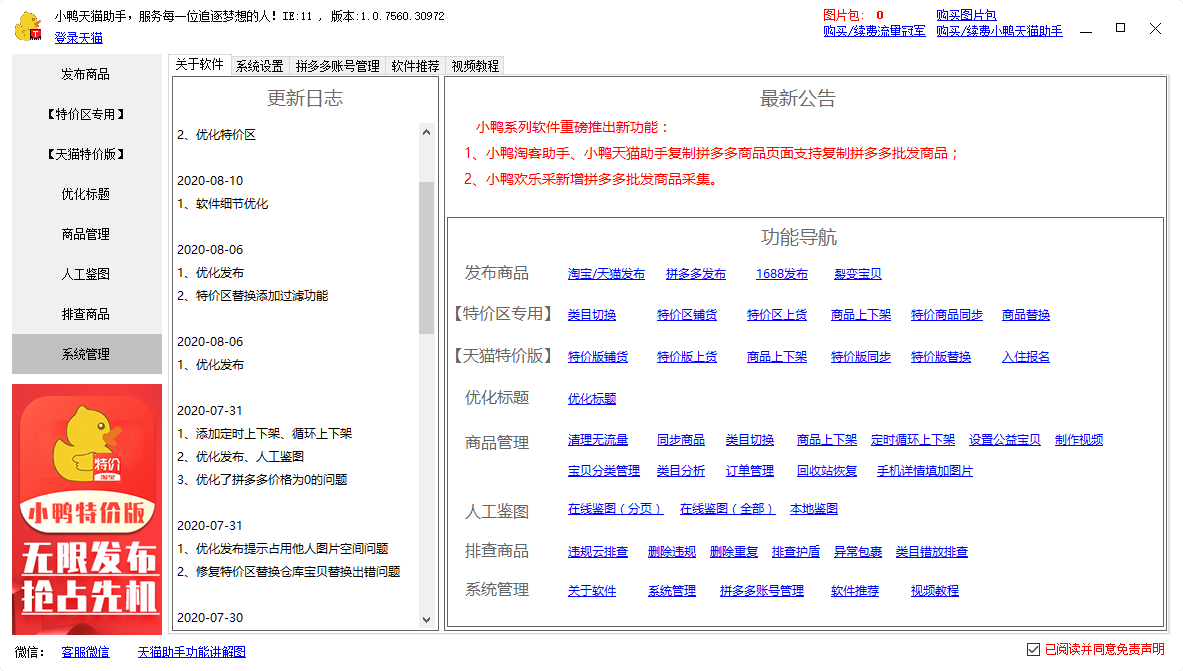Viewport: 1183px width, 671px height.
Task: Open 1688发布 navigation link
Action: point(782,274)
